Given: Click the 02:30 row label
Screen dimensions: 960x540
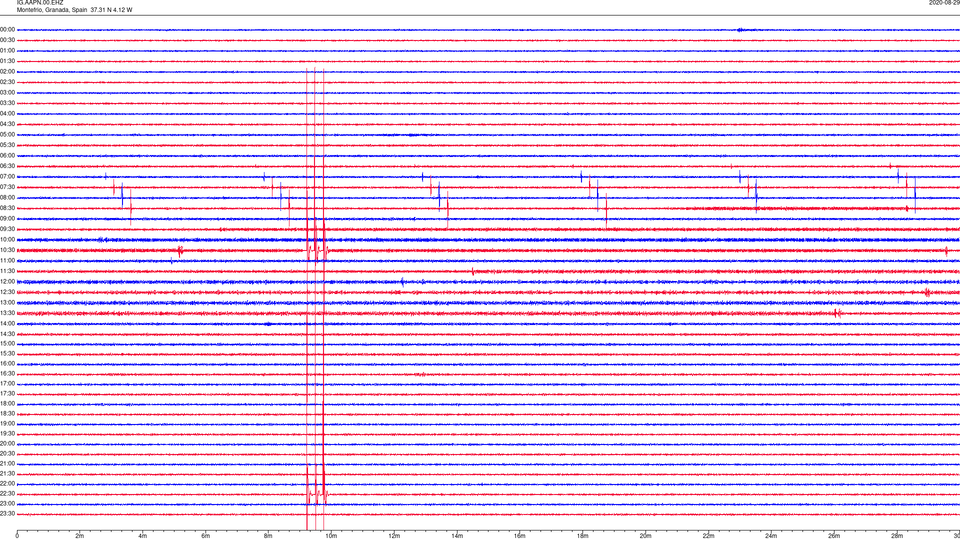Looking at the screenshot, I should (x=7, y=82).
